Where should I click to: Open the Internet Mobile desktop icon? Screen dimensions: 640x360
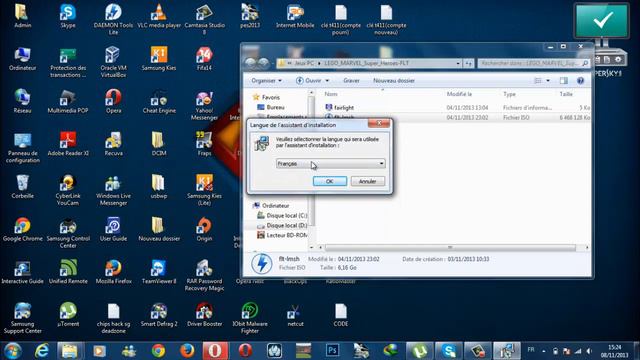295,16
